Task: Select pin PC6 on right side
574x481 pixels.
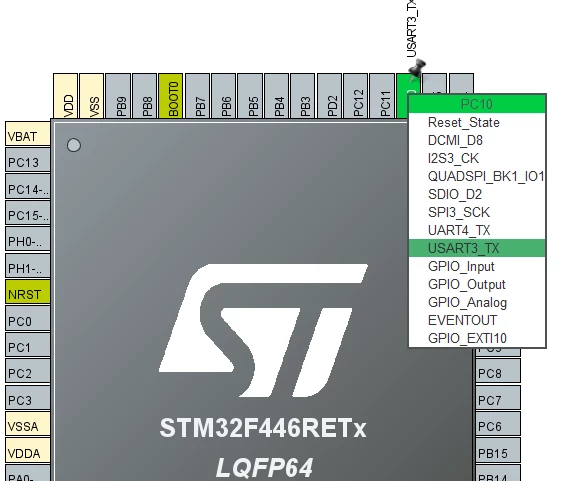Action: click(x=498, y=424)
